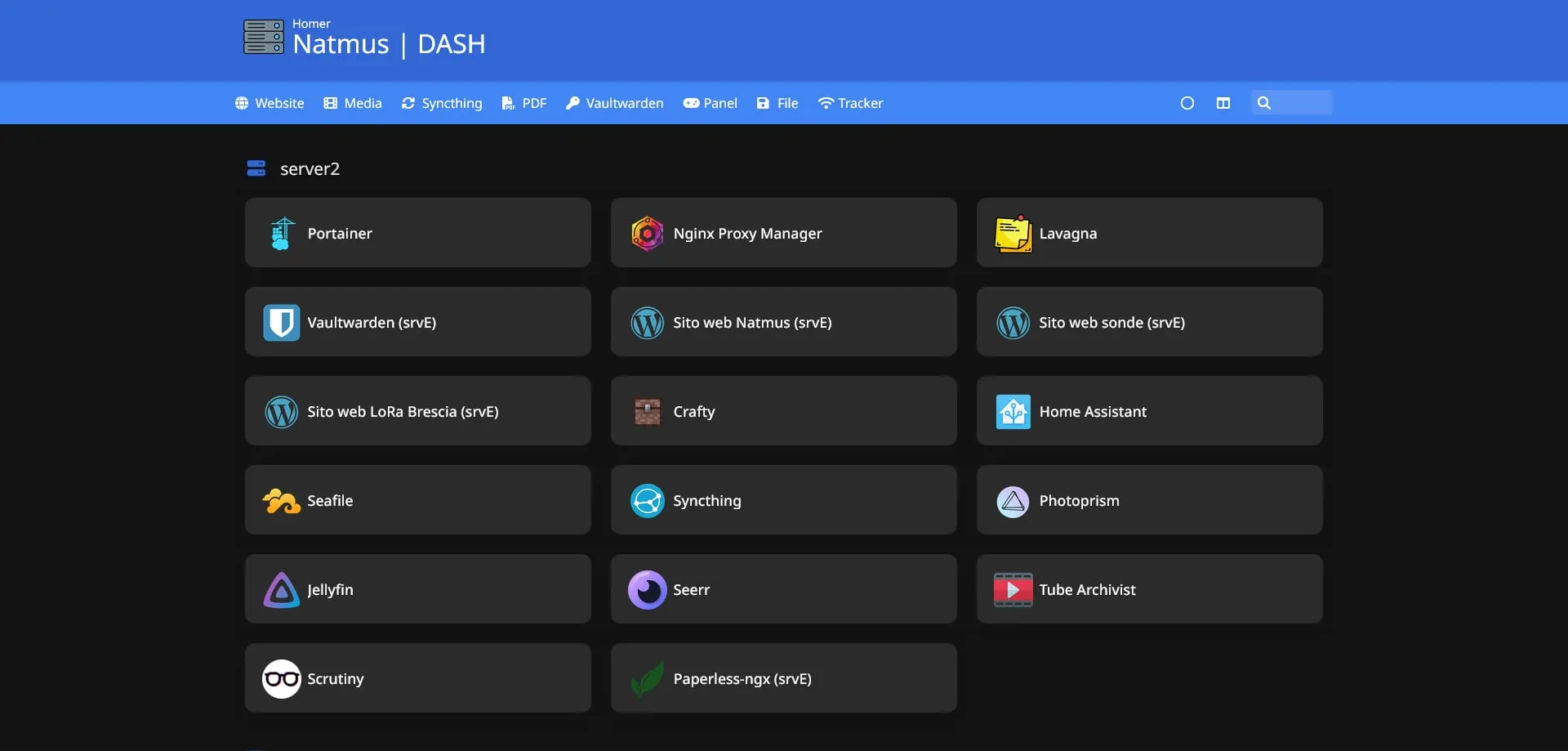
Task: Click WordPress icon for Sito web sonde
Action: (x=1013, y=323)
